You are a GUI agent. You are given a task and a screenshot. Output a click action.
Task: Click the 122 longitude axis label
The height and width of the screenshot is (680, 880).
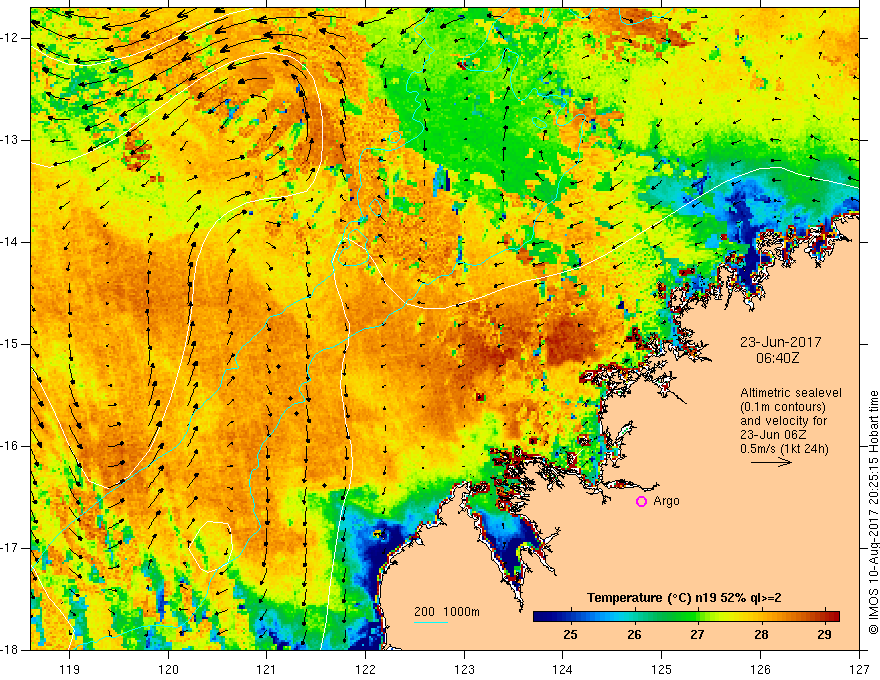pos(365,669)
